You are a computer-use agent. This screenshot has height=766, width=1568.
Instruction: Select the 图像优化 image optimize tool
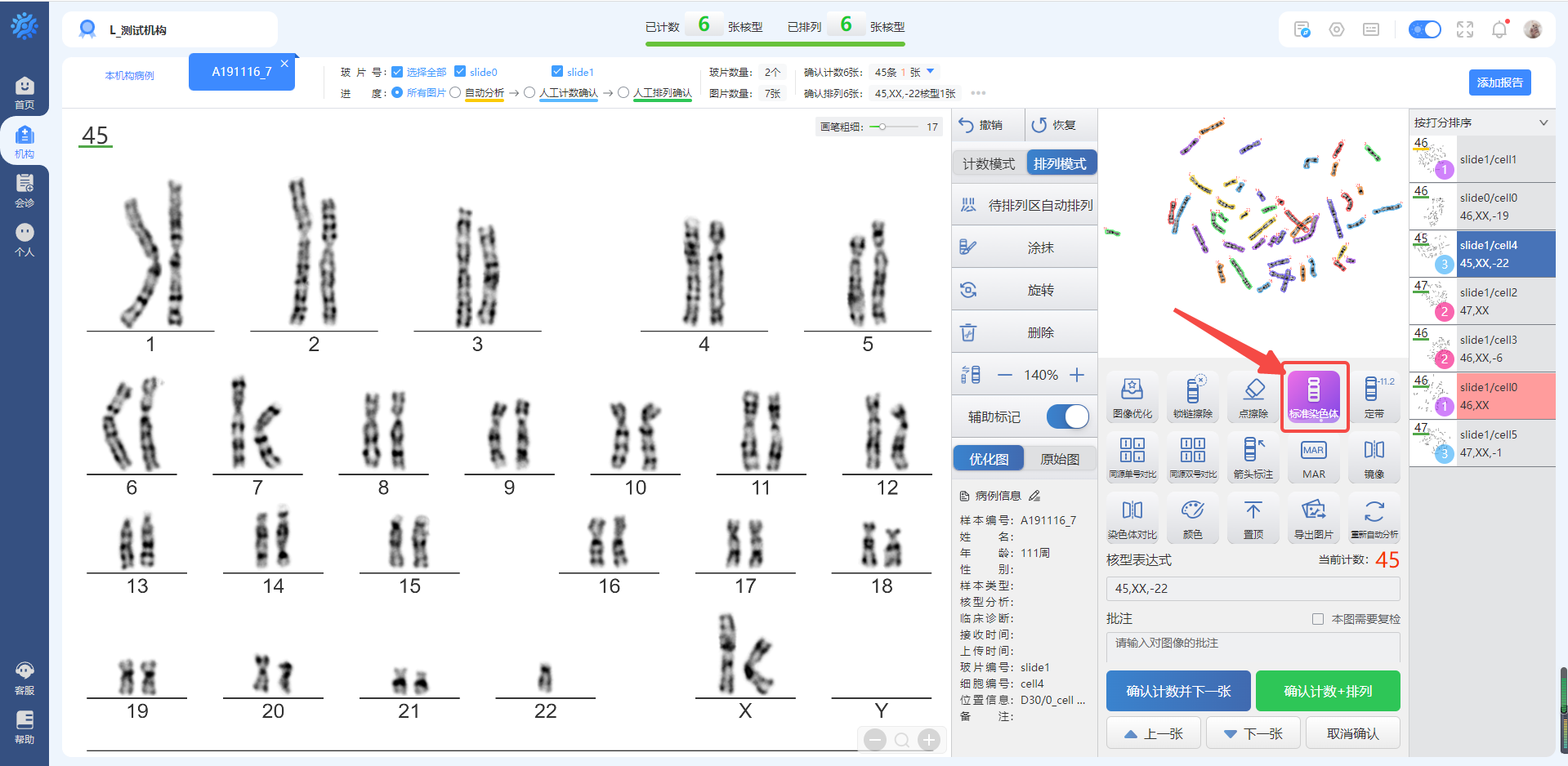click(x=1132, y=396)
